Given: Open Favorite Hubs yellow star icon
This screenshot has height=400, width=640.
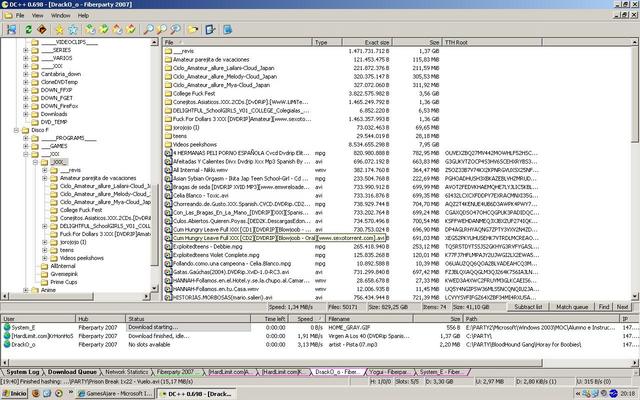Looking at the screenshot, I should pyautogui.click(x=60, y=29).
